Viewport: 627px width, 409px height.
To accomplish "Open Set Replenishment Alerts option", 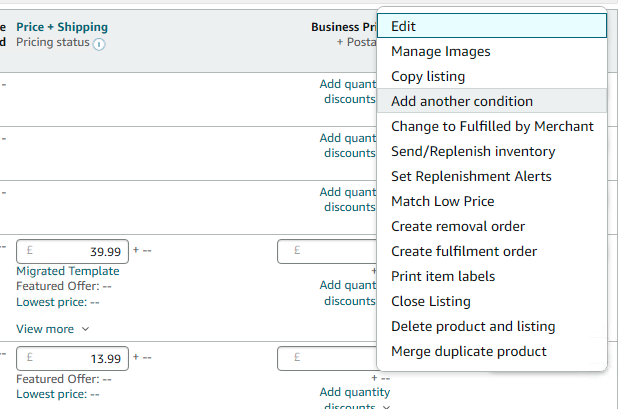I will click(x=471, y=176).
